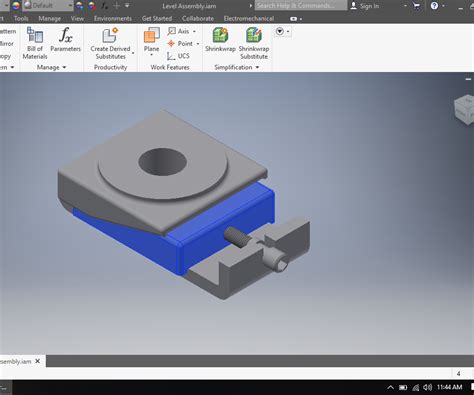The height and width of the screenshot is (395, 474).
Task: Expand the Create Derived Substitutes dropdown arrow
Action: point(133,53)
